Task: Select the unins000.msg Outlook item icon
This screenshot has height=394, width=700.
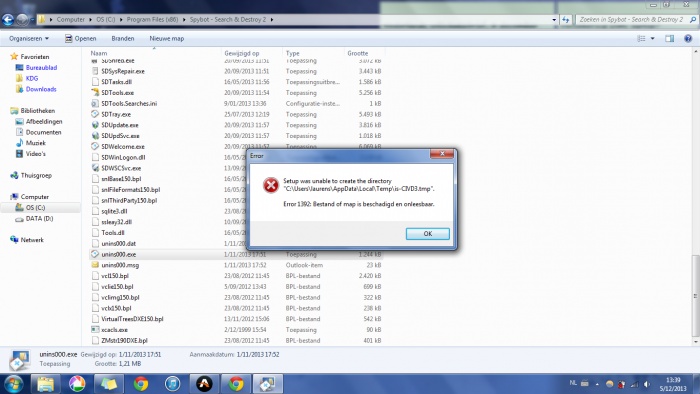Action: pyautogui.click(x=95, y=265)
